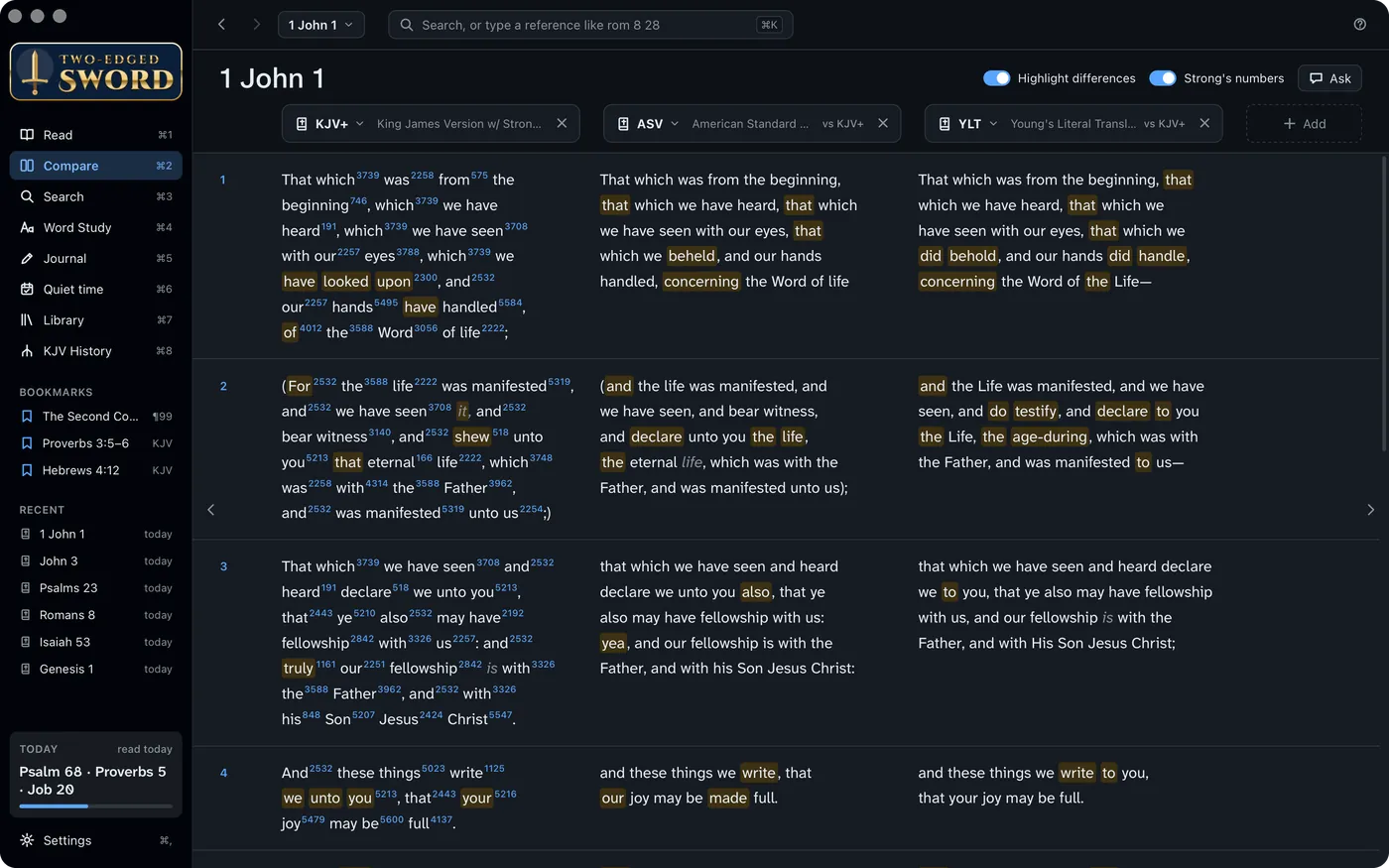Close the ASV comparison column
The image size is (1389, 868).
883,123
